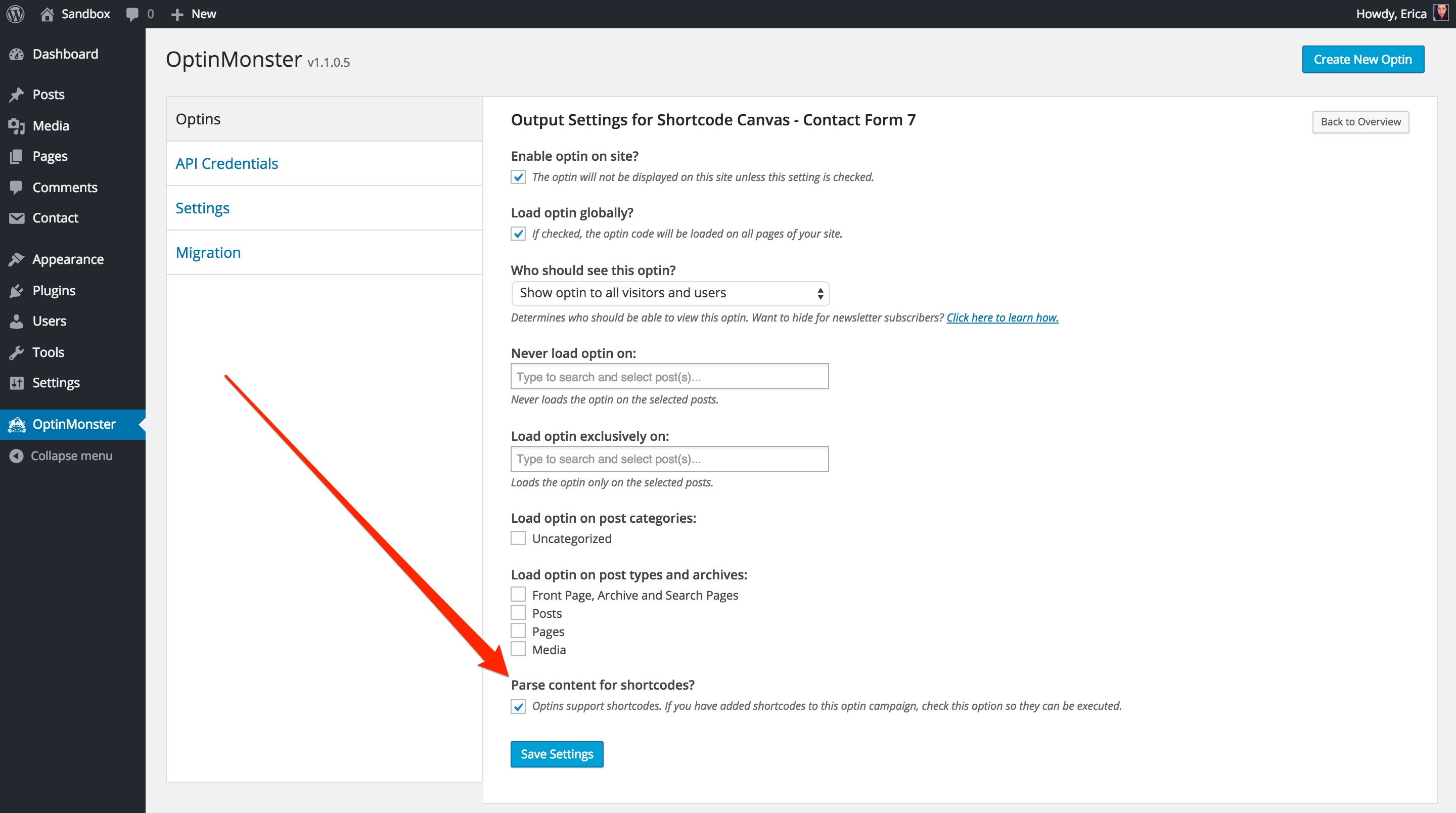This screenshot has width=1456, height=813.
Task: Click the OptinMonster sidebar icon
Action: [17, 424]
